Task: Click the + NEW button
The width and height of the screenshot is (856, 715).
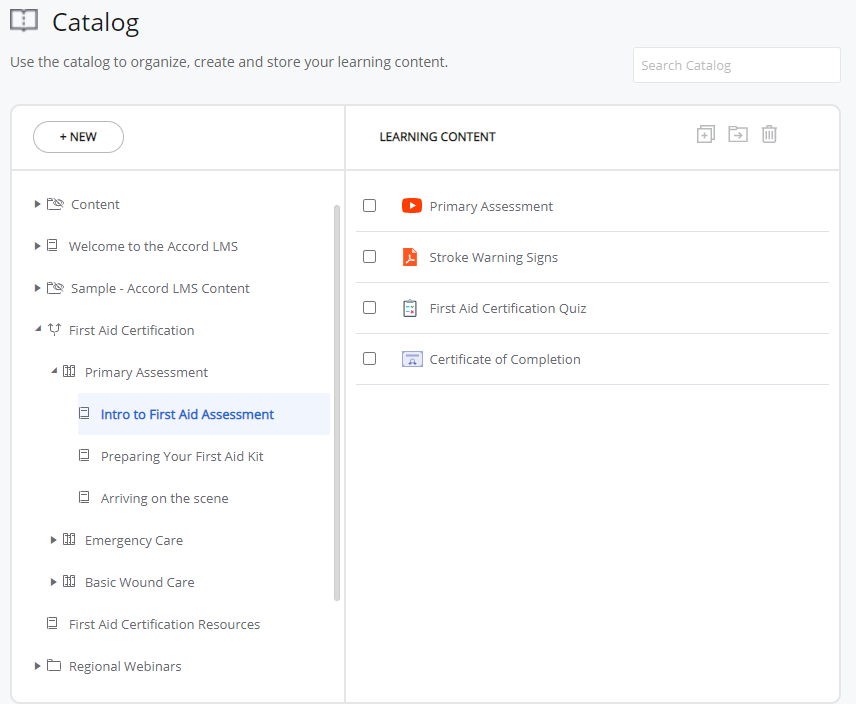Action: (x=78, y=137)
